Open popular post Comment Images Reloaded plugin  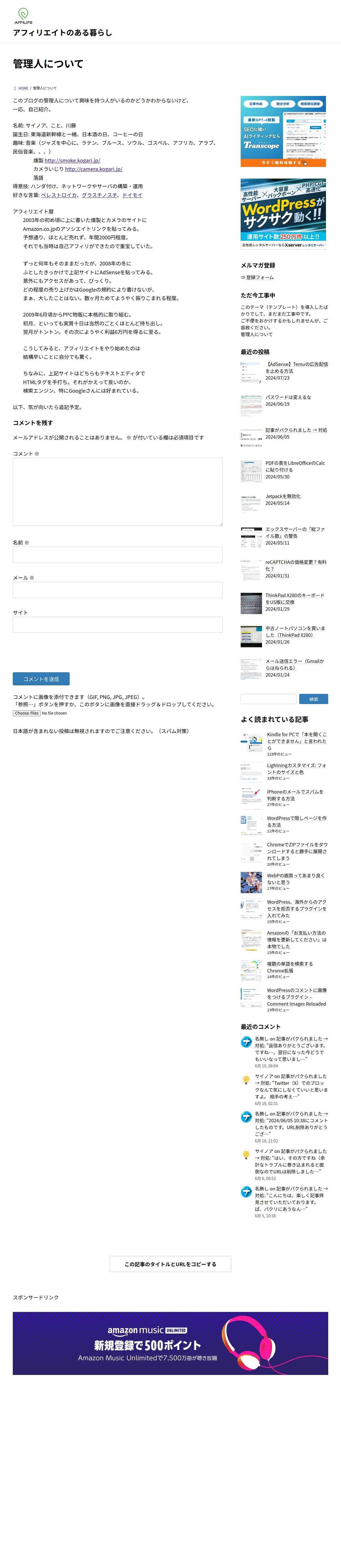click(297, 997)
